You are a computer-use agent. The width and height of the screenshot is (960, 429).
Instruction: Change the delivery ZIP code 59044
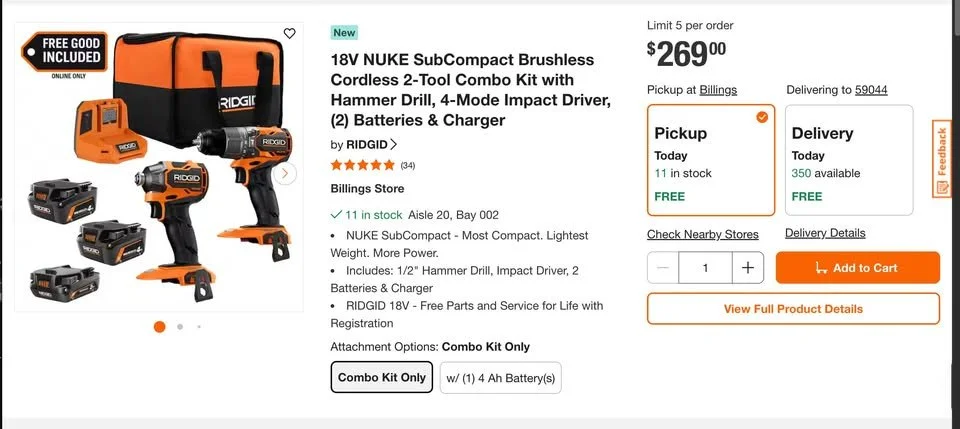pos(871,90)
